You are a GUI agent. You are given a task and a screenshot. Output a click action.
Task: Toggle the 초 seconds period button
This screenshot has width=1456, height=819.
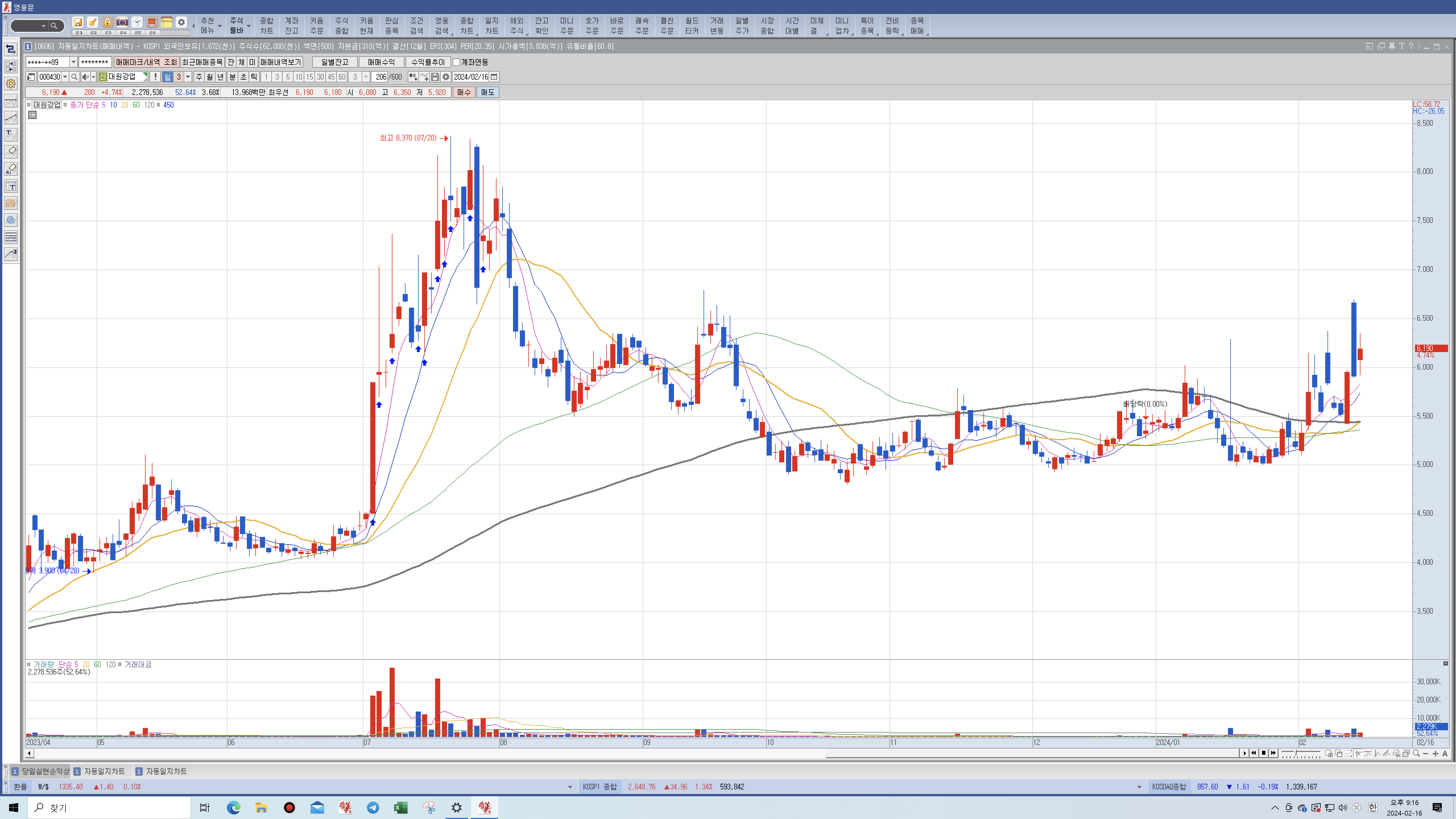click(x=244, y=77)
